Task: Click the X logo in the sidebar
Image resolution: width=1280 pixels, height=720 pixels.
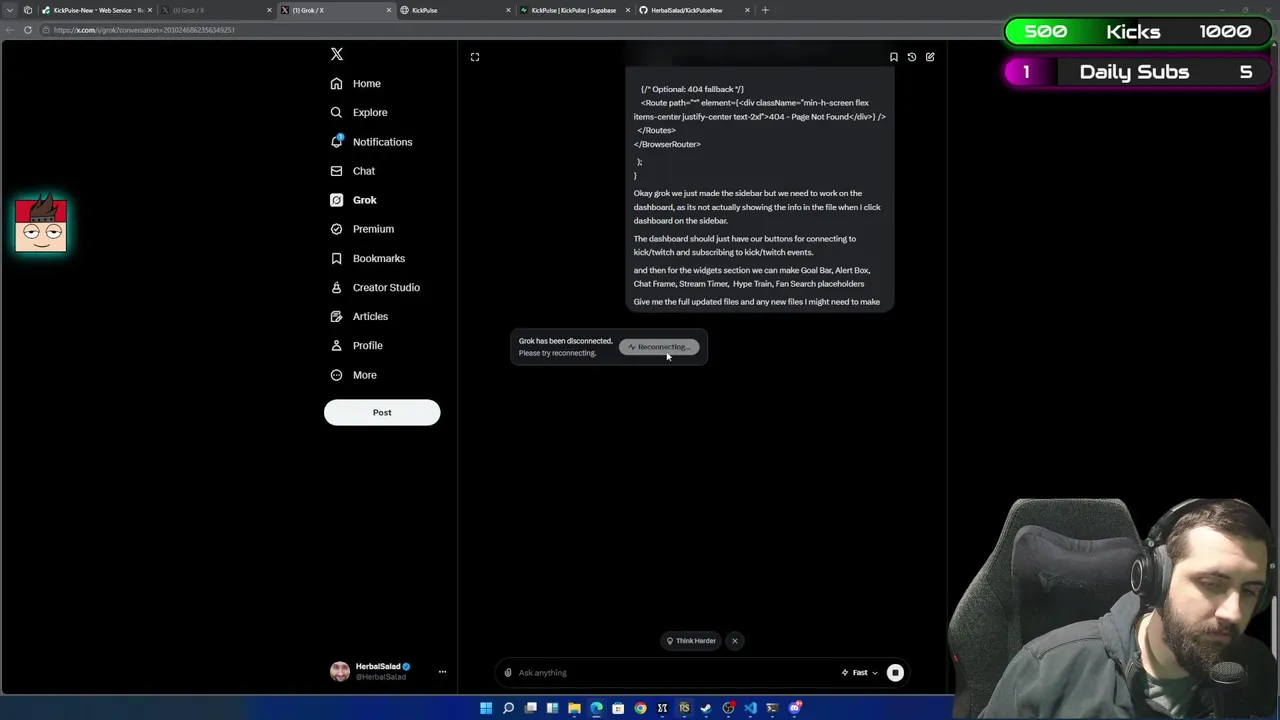Action: point(337,54)
